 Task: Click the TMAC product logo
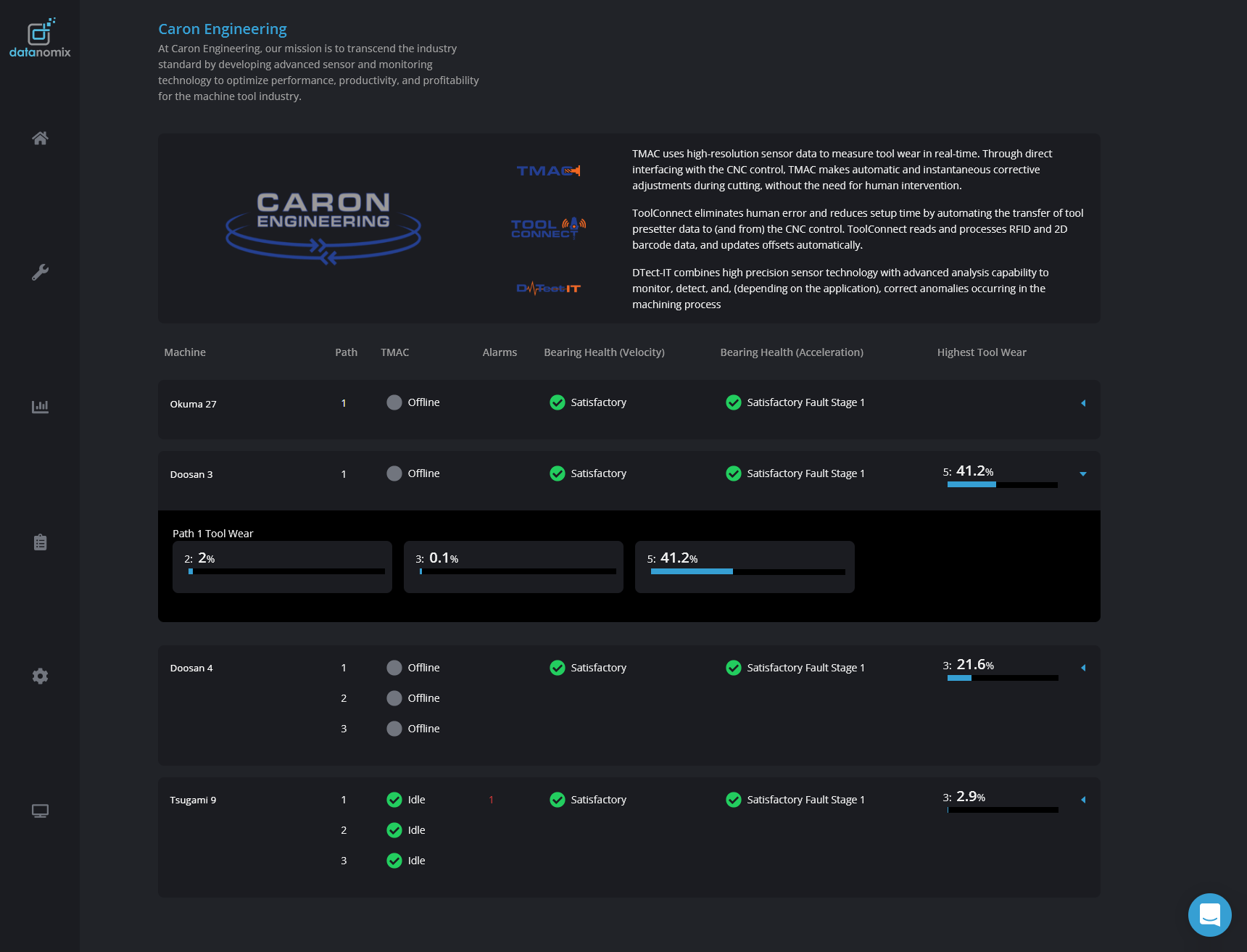click(548, 170)
